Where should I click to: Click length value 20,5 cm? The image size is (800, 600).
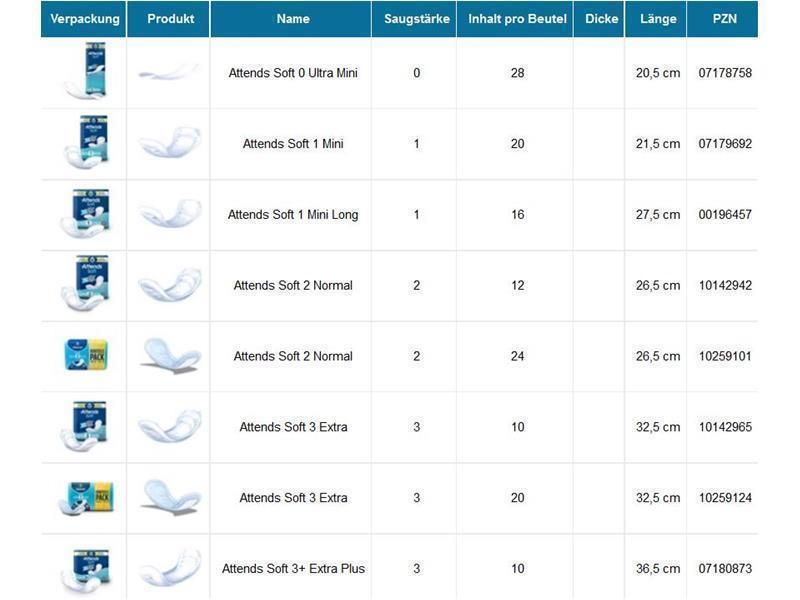(658, 73)
